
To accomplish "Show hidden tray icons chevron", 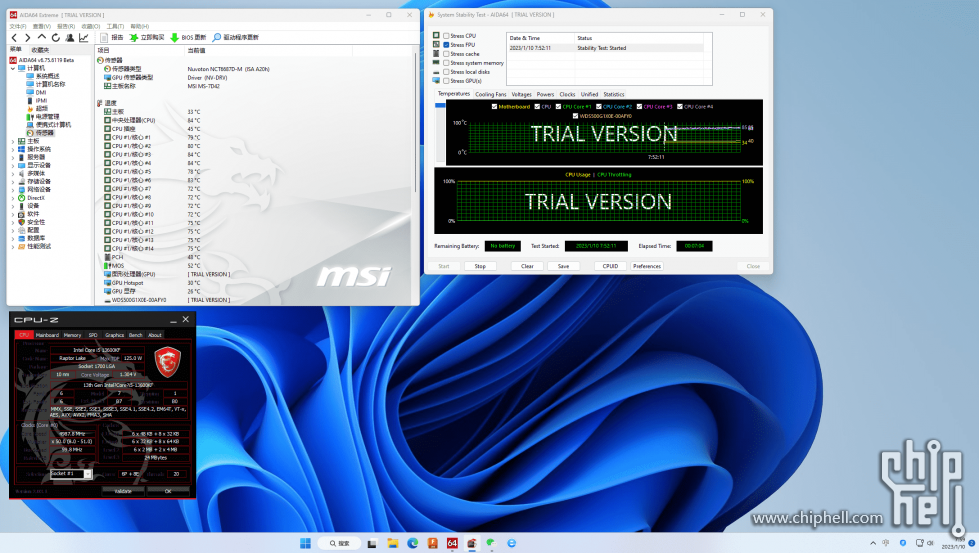I will (x=873, y=543).
